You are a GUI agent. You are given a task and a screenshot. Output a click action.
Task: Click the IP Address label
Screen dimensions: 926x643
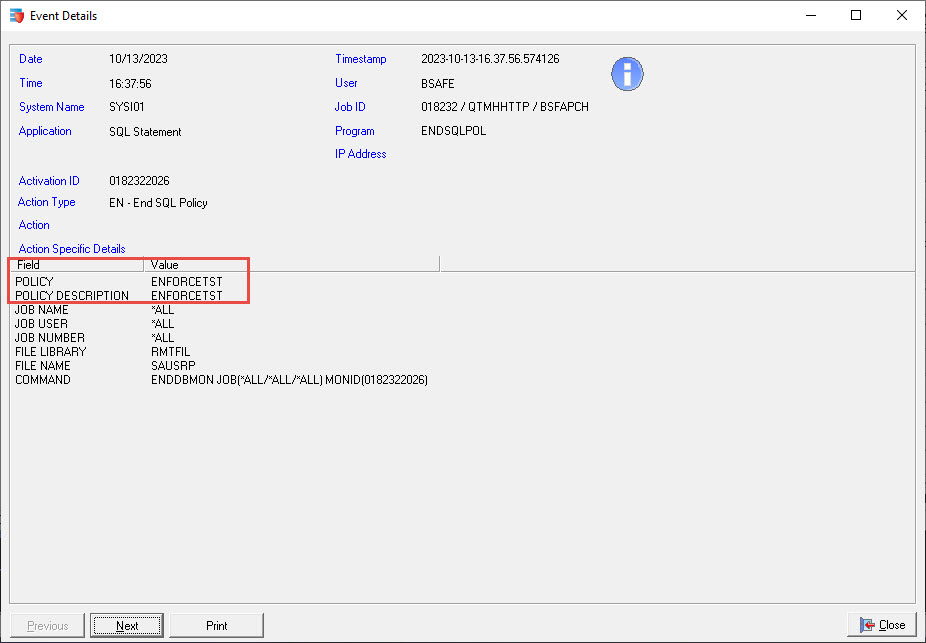tap(360, 154)
